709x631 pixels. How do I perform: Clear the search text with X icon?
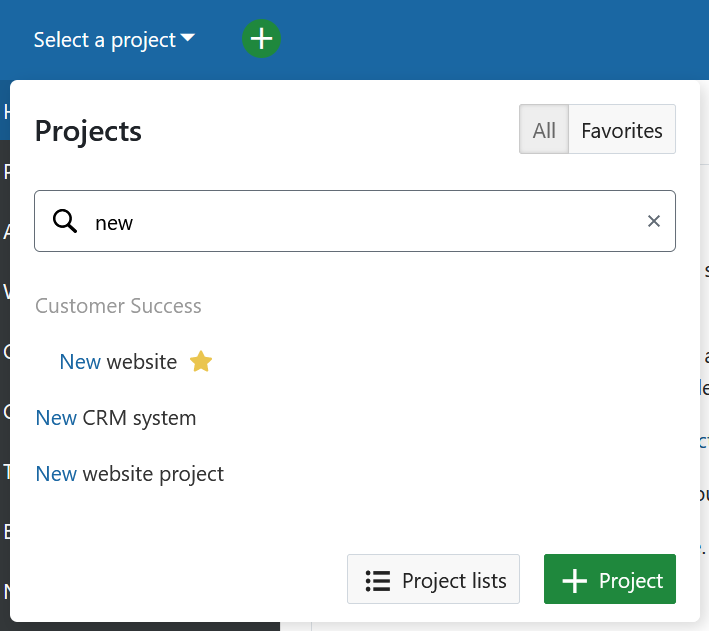654,221
